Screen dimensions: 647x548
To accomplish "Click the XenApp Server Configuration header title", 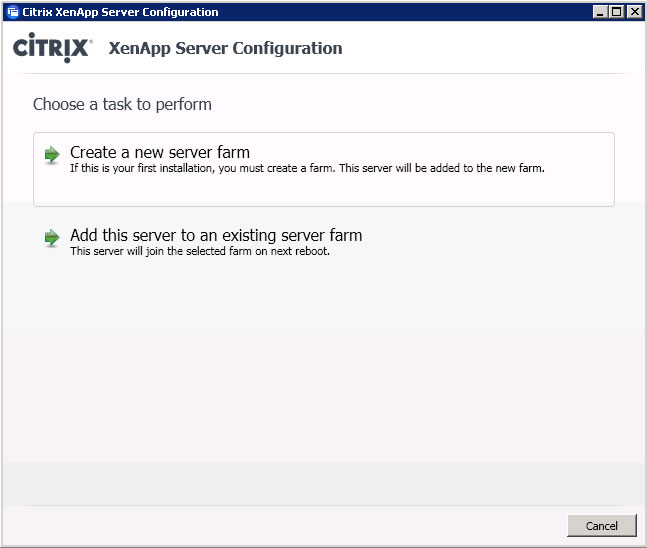I will tap(225, 48).
